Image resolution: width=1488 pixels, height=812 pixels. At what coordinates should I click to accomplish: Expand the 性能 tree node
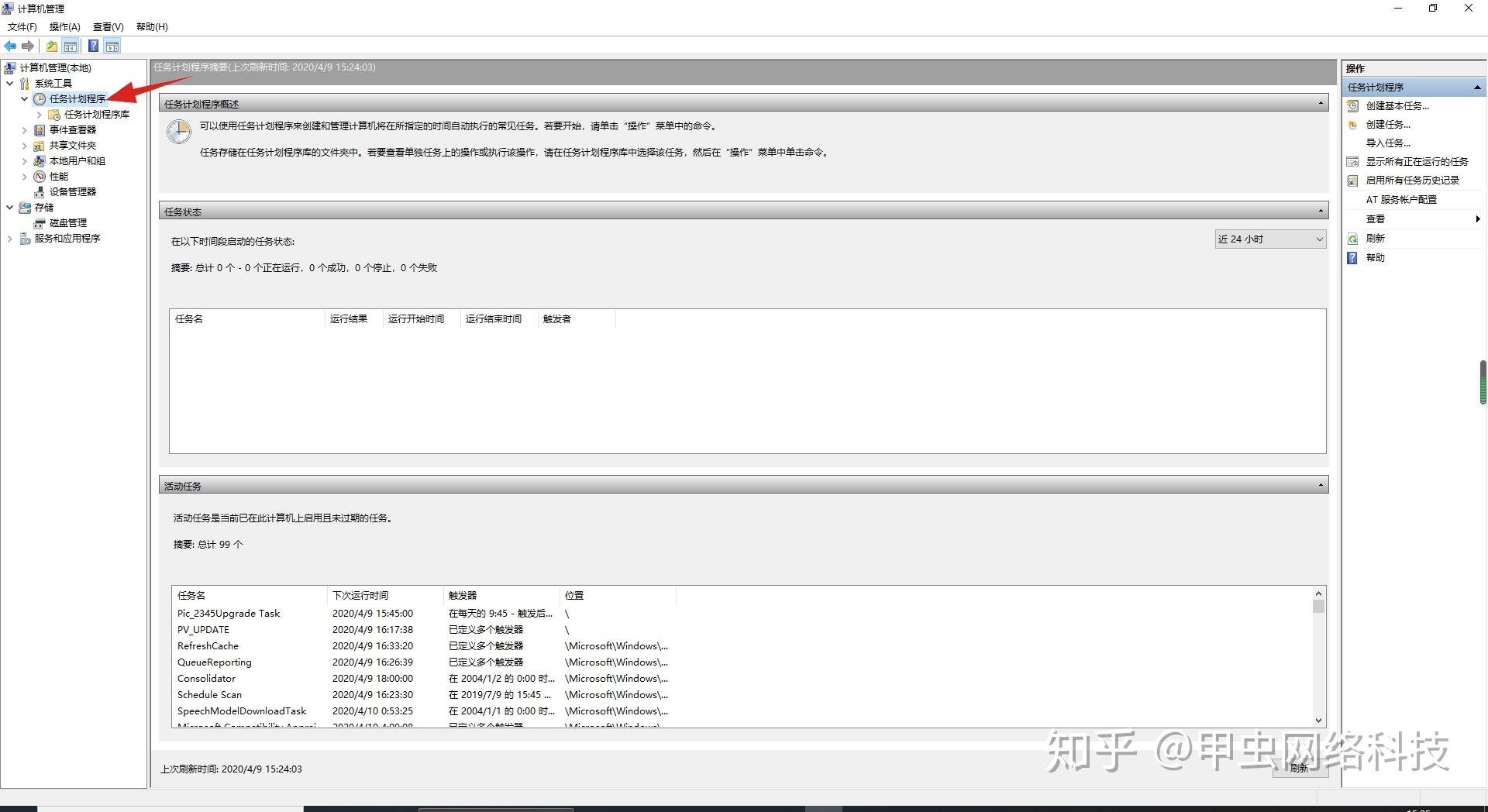[x=24, y=177]
